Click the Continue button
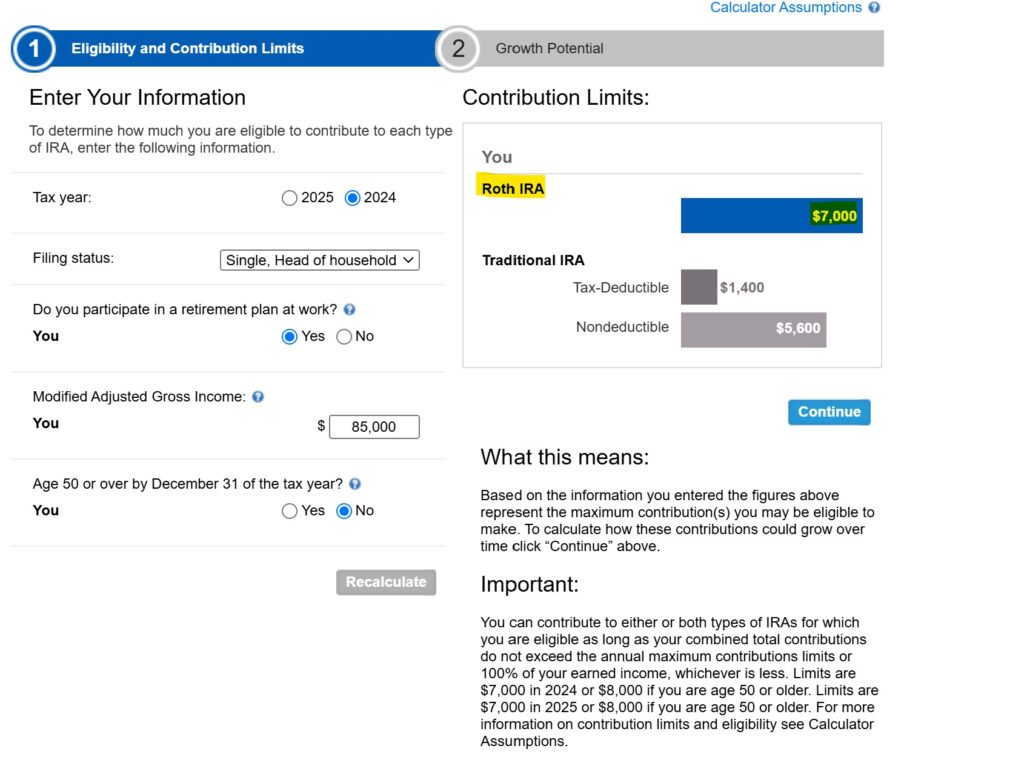 [829, 412]
